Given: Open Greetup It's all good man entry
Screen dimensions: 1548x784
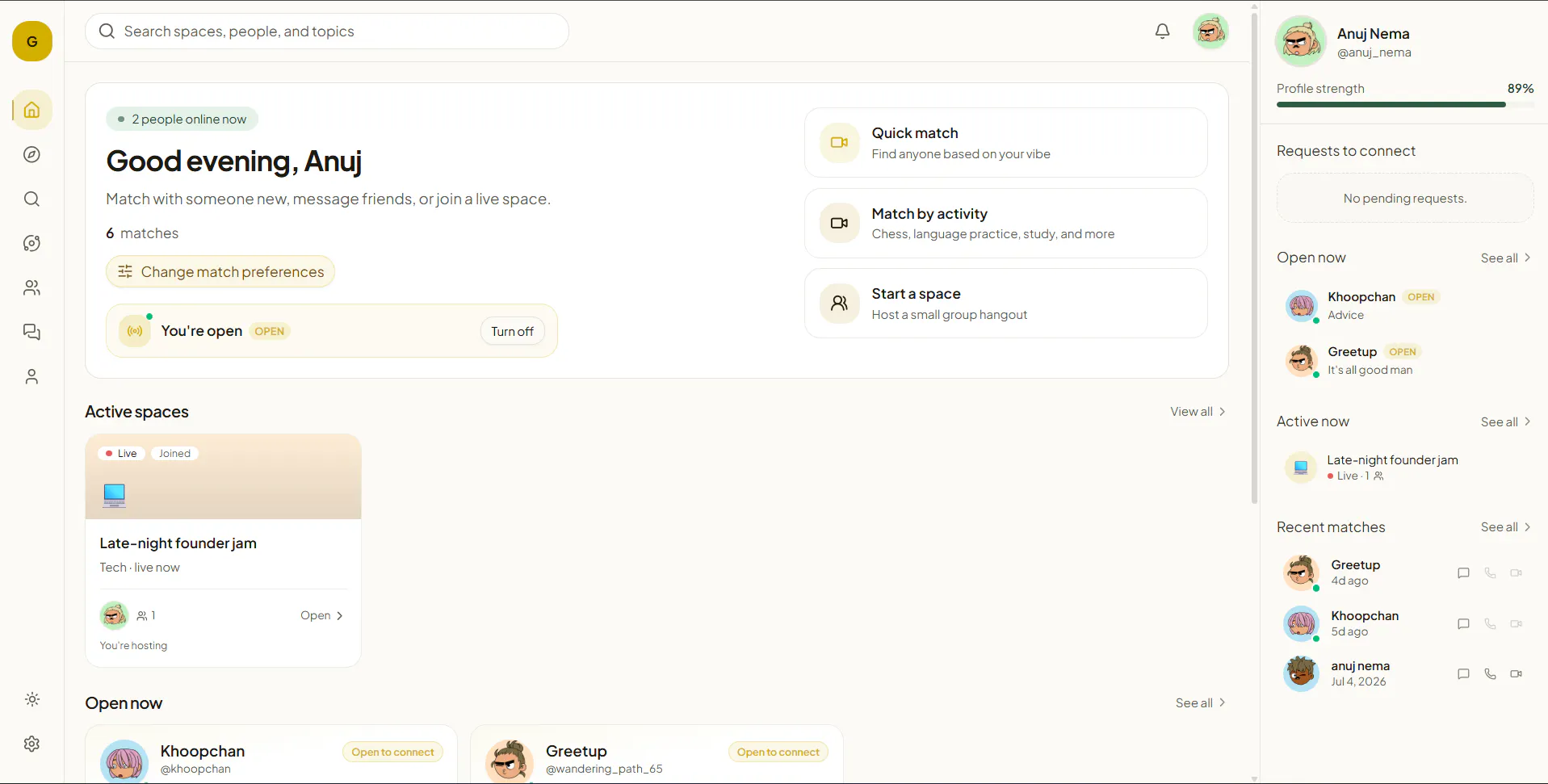Looking at the screenshot, I should [x=1405, y=361].
